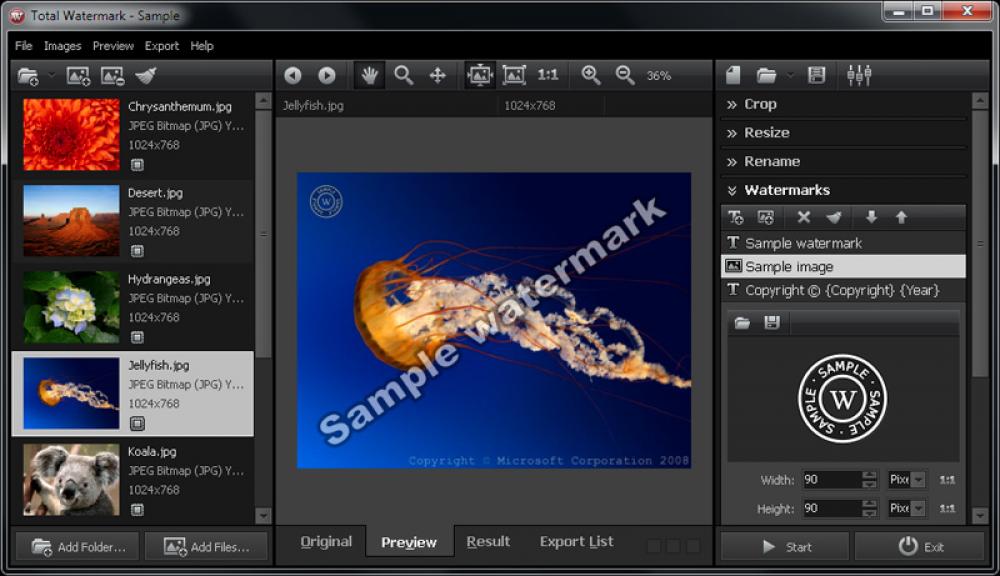This screenshot has height=576, width=1000.
Task: Delete the selected watermark
Action: (x=804, y=216)
